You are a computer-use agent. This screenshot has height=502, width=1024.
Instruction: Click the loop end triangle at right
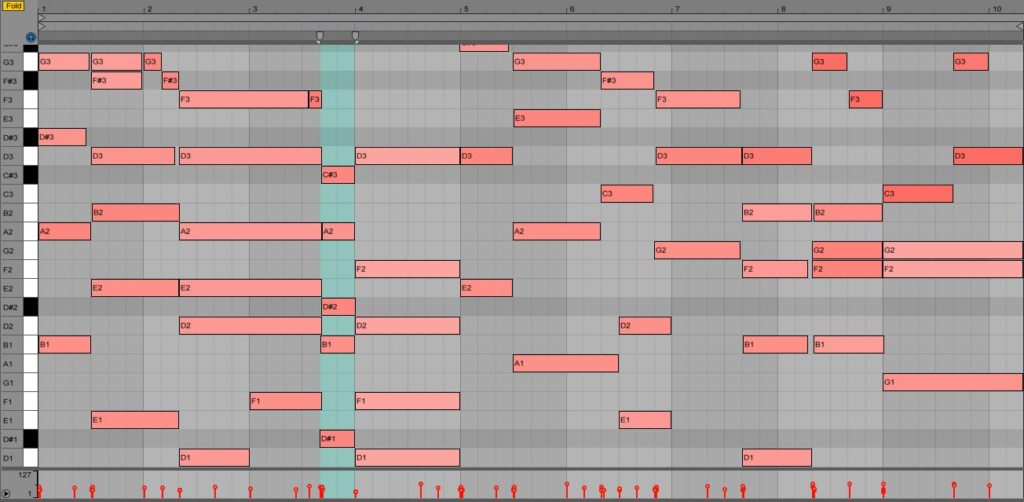click(1019, 27)
